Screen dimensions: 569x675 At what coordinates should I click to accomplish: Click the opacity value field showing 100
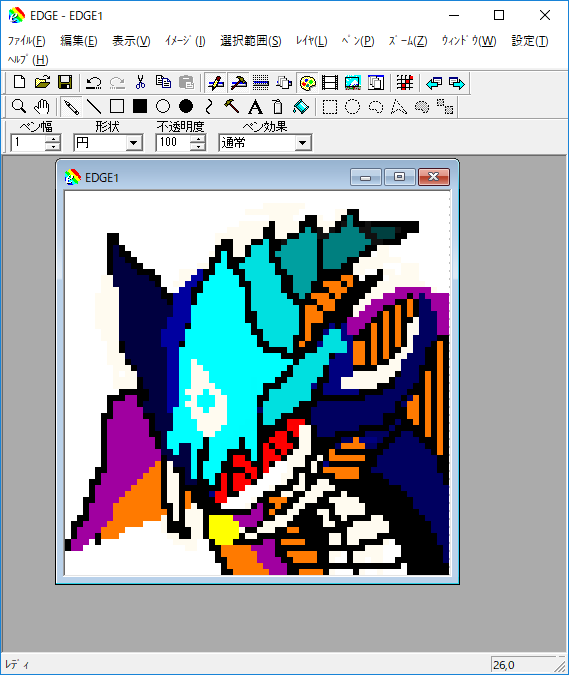click(173, 142)
